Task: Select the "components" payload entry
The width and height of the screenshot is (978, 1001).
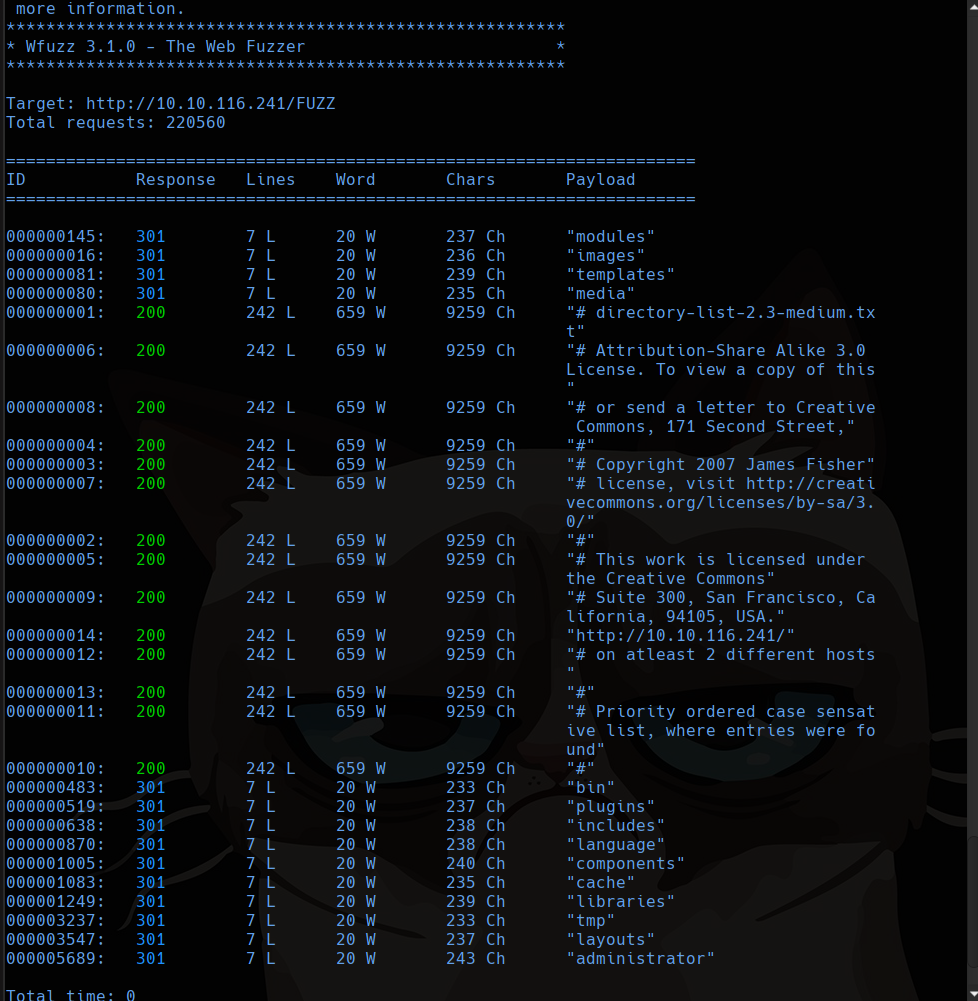Action: pos(625,863)
